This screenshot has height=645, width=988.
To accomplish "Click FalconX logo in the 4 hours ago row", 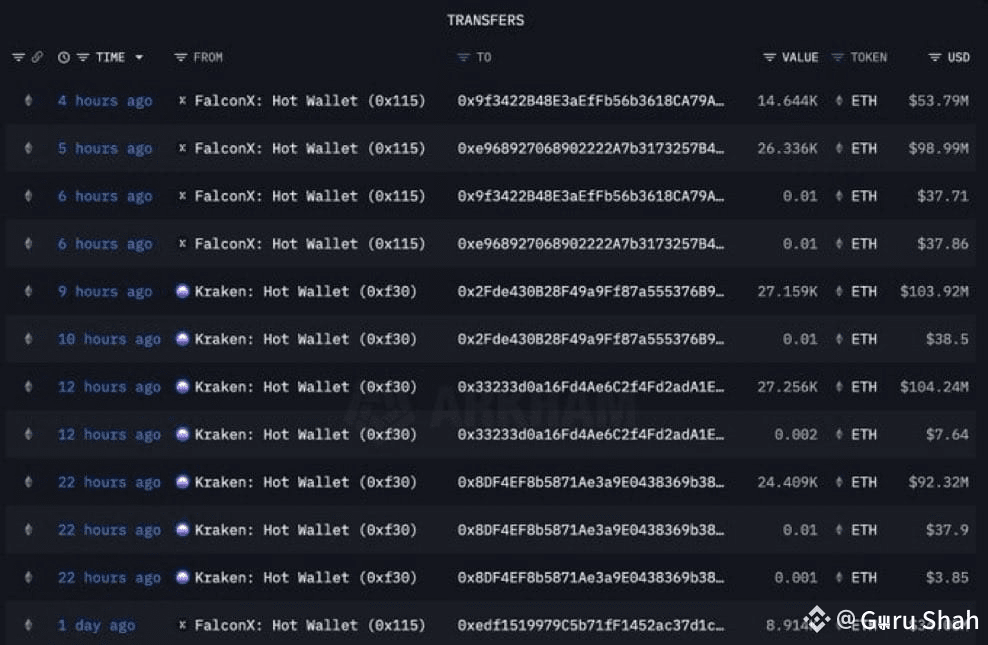I will pos(182,100).
